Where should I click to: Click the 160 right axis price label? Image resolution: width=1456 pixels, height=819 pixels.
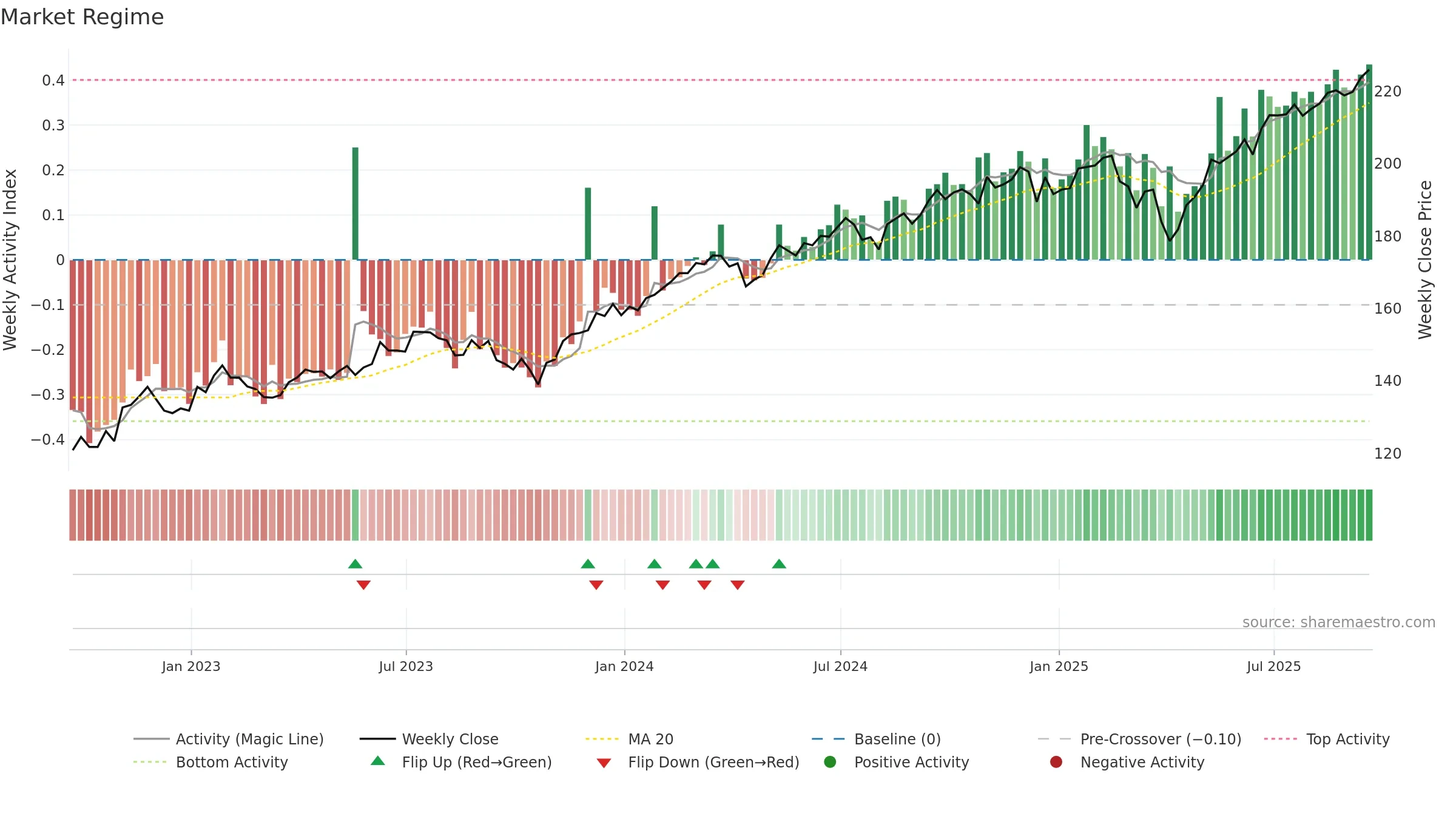point(1388,309)
